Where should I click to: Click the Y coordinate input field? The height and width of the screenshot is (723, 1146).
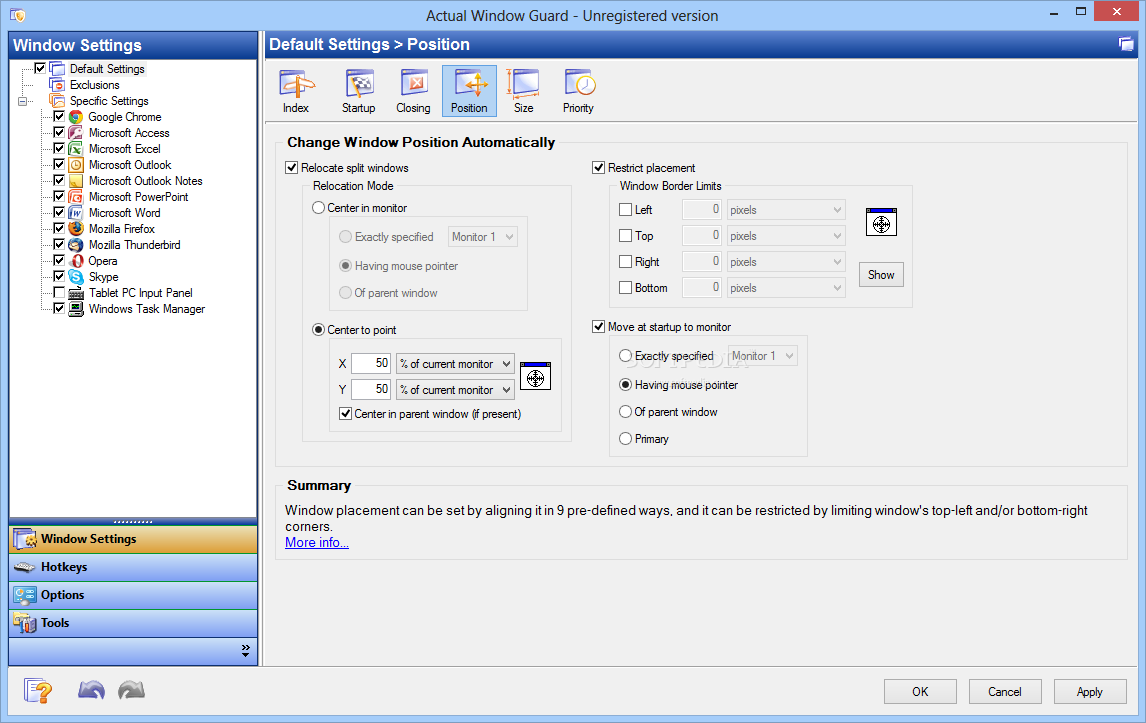(x=371, y=390)
